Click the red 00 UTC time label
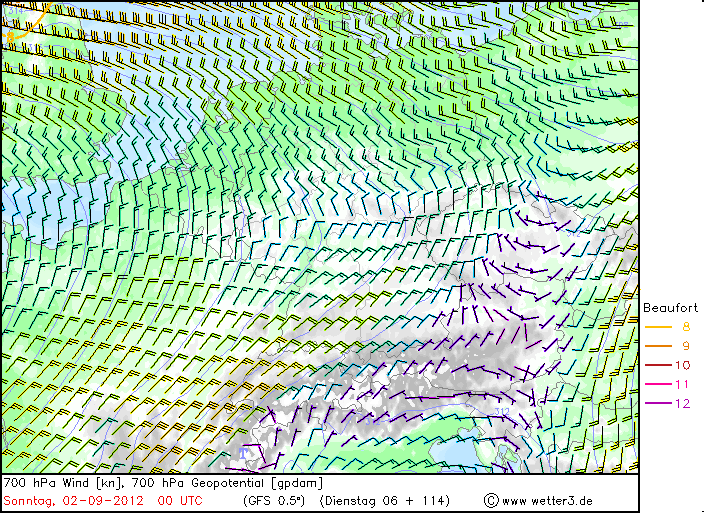This screenshot has height=513, width=704. coord(180,501)
